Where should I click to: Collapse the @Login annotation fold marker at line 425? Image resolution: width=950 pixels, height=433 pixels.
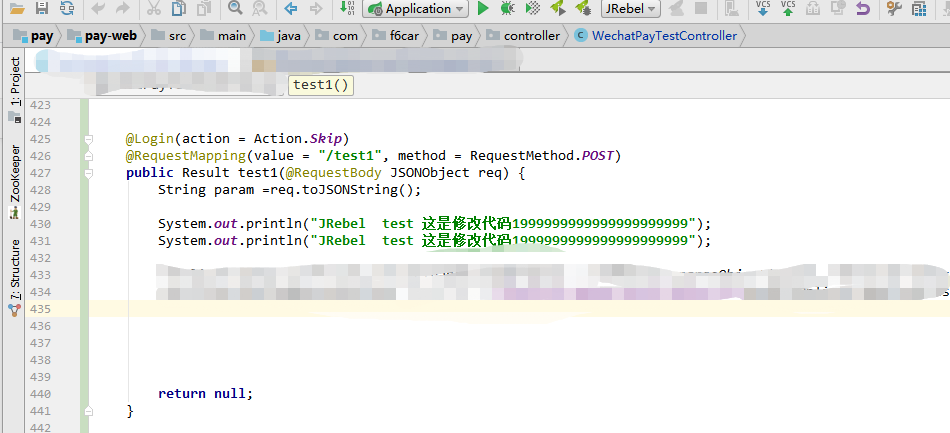pos(89,139)
